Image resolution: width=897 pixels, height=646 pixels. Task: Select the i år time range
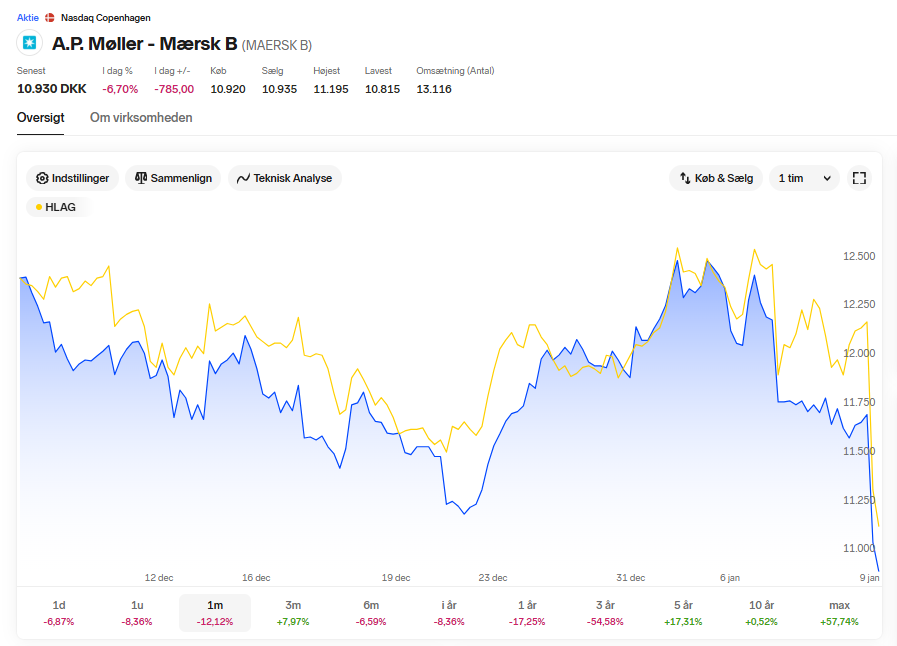(449, 613)
